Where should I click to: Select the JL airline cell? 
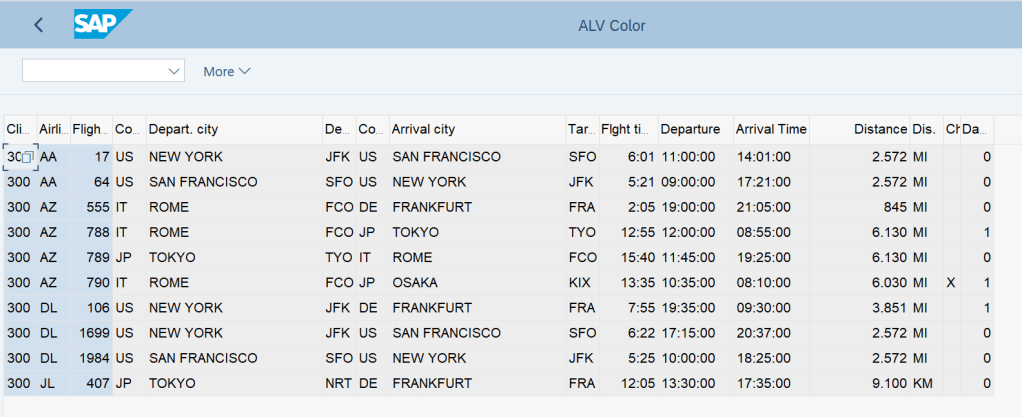(47, 382)
